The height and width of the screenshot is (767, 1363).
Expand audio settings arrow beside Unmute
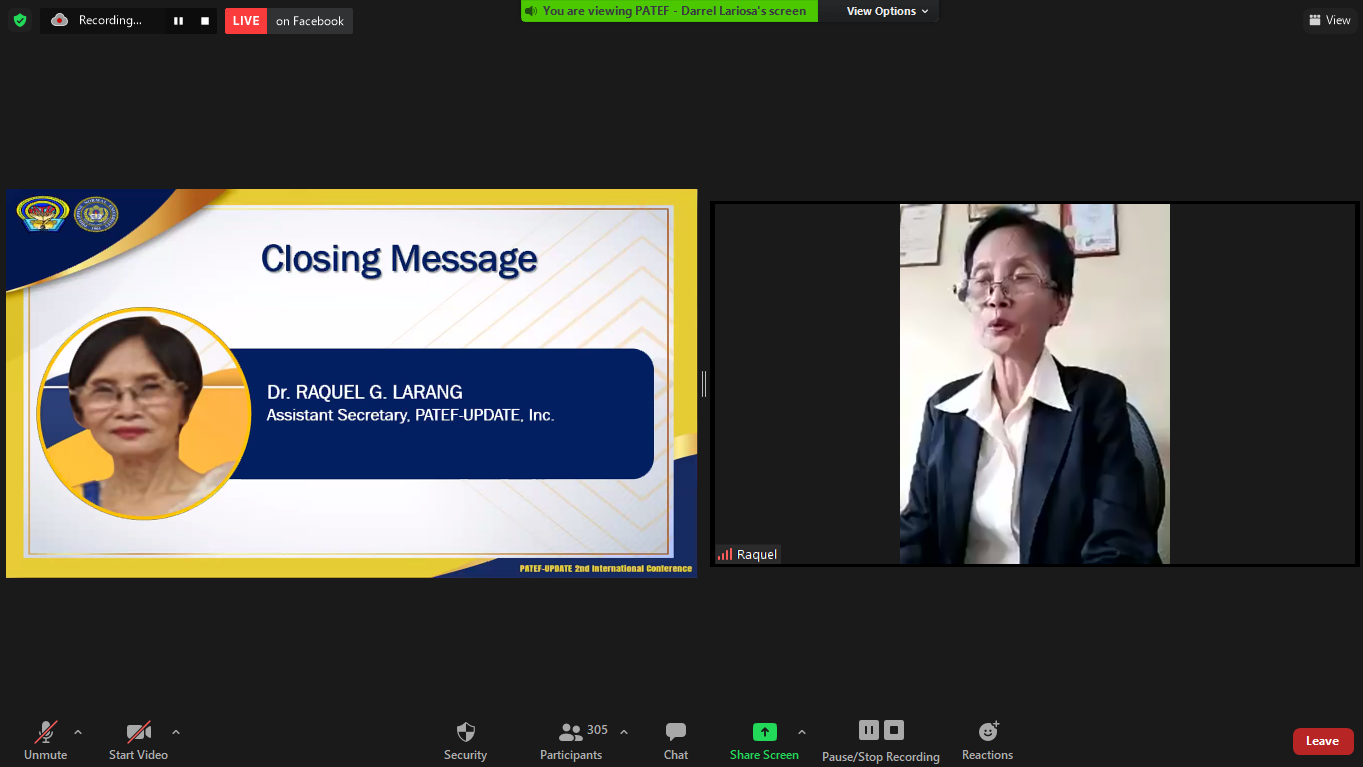coord(78,732)
